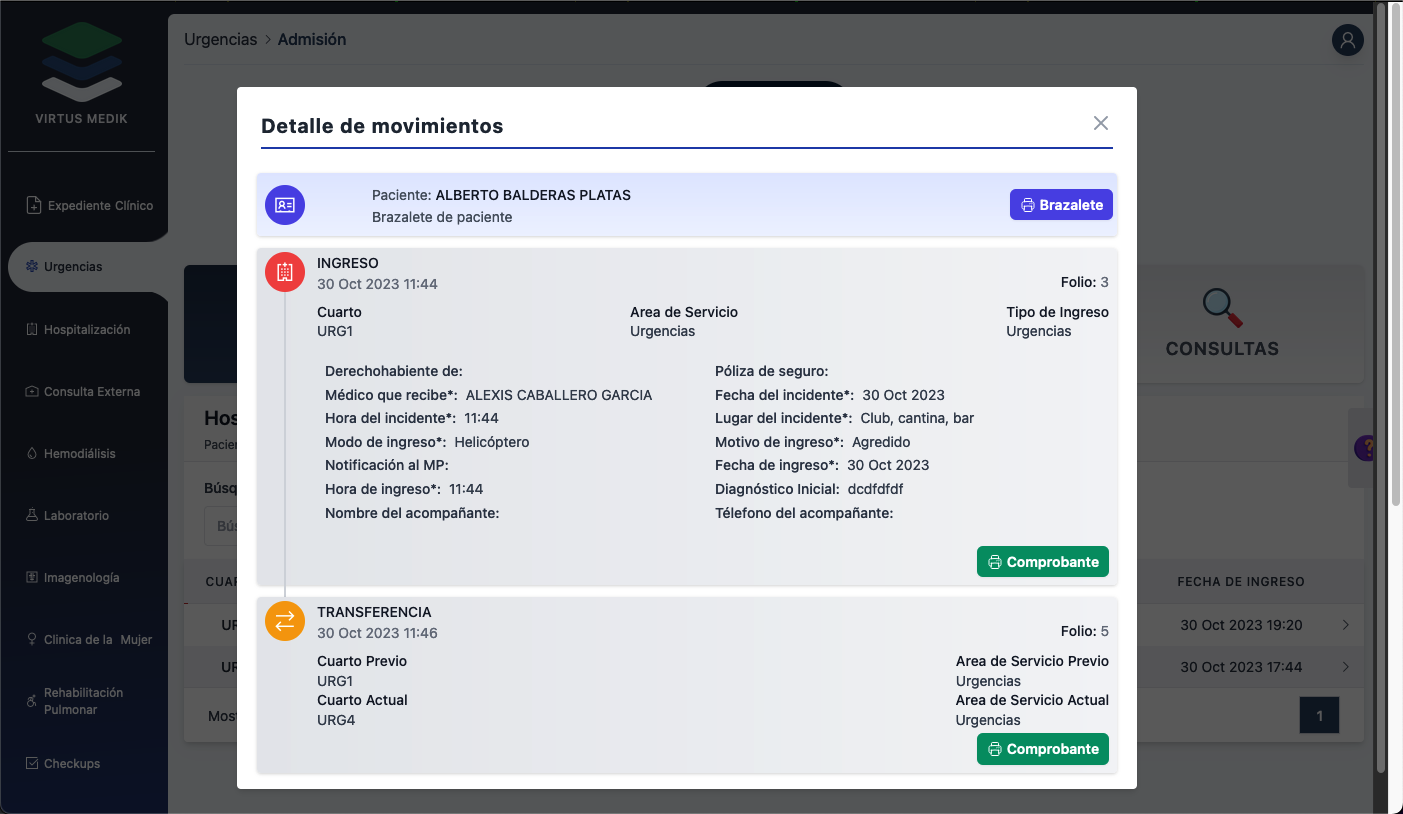
Task: Click the red INGRESO timeline icon
Action: [x=285, y=272]
